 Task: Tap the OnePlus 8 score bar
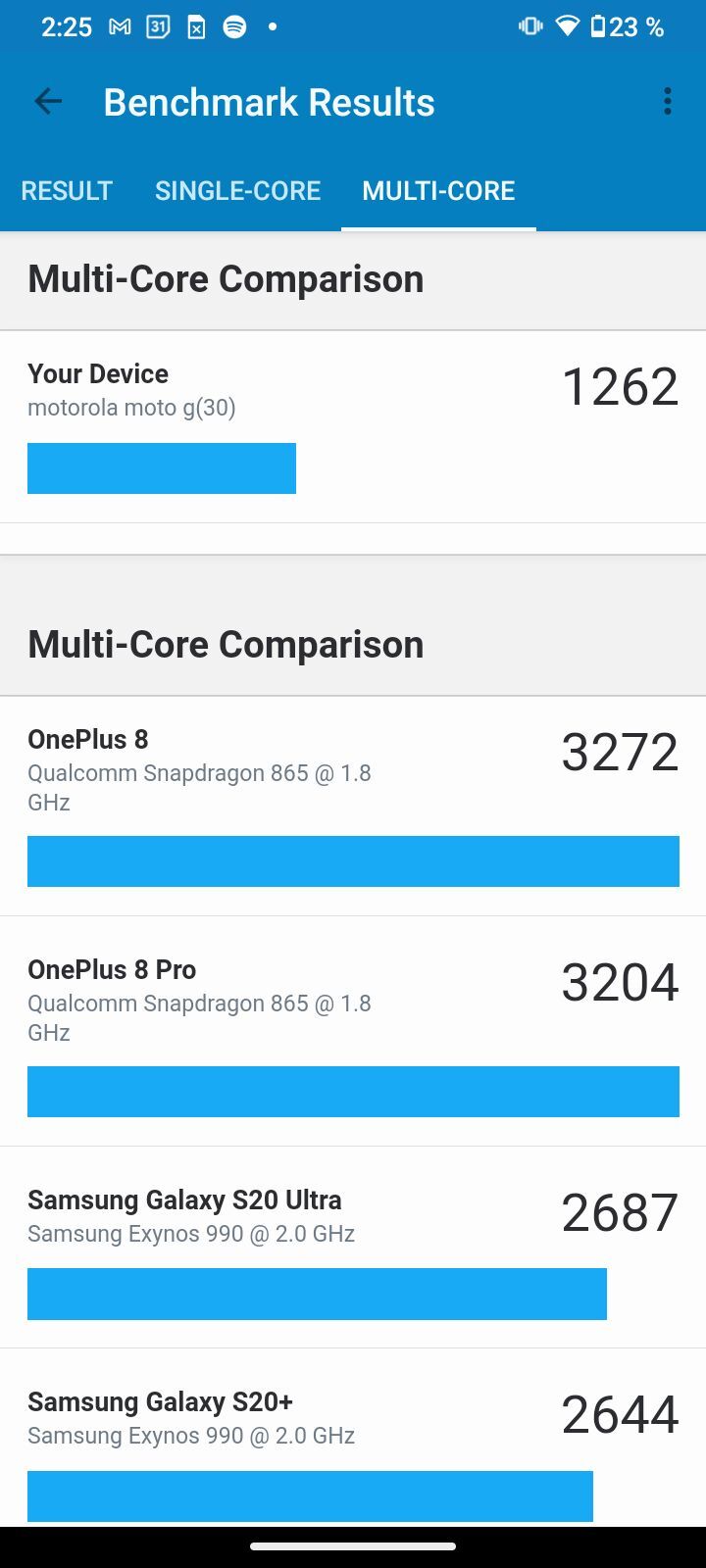[353, 861]
